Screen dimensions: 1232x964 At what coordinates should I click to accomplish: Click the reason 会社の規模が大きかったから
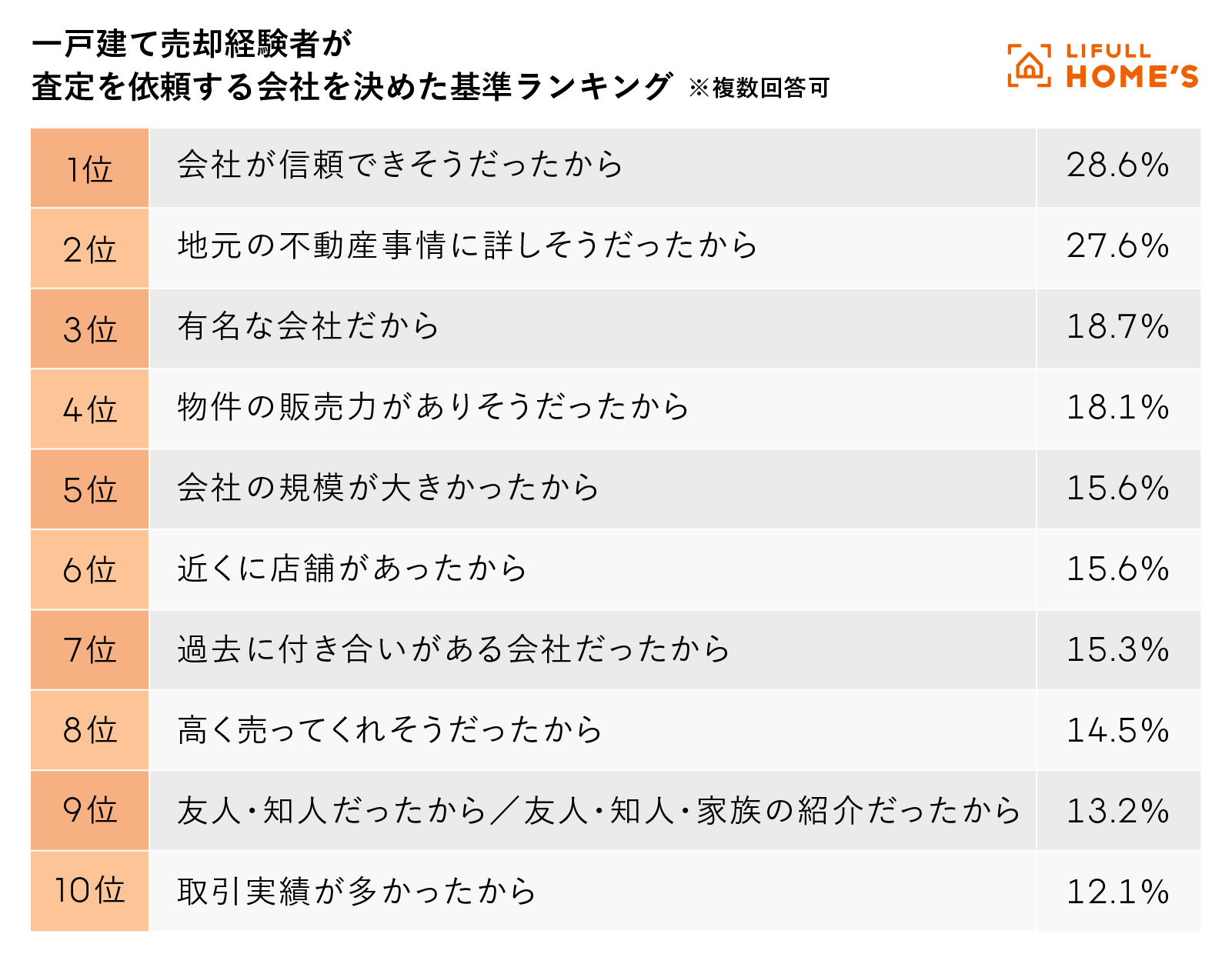pos(388,488)
